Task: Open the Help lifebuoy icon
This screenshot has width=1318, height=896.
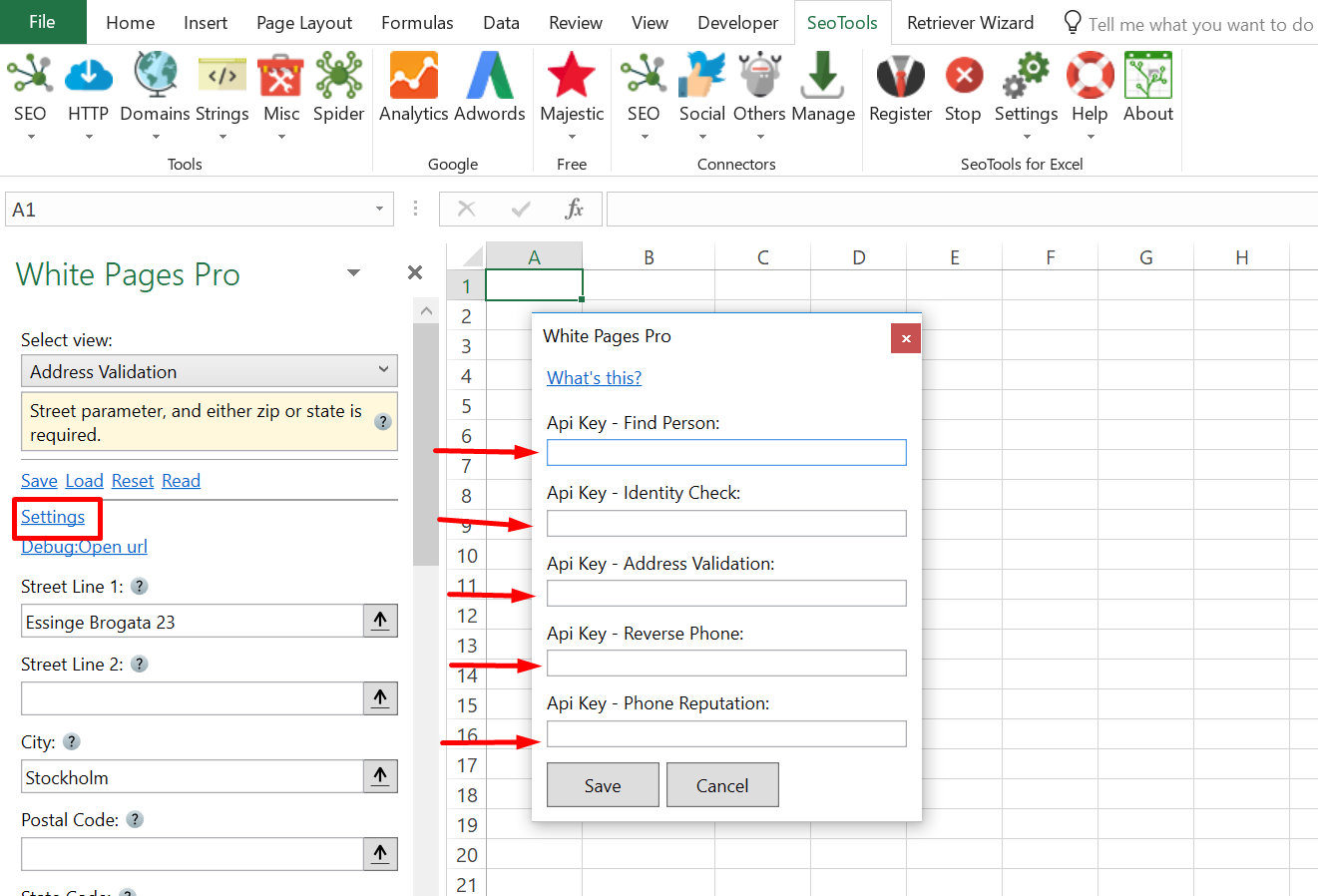Action: pos(1090,76)
